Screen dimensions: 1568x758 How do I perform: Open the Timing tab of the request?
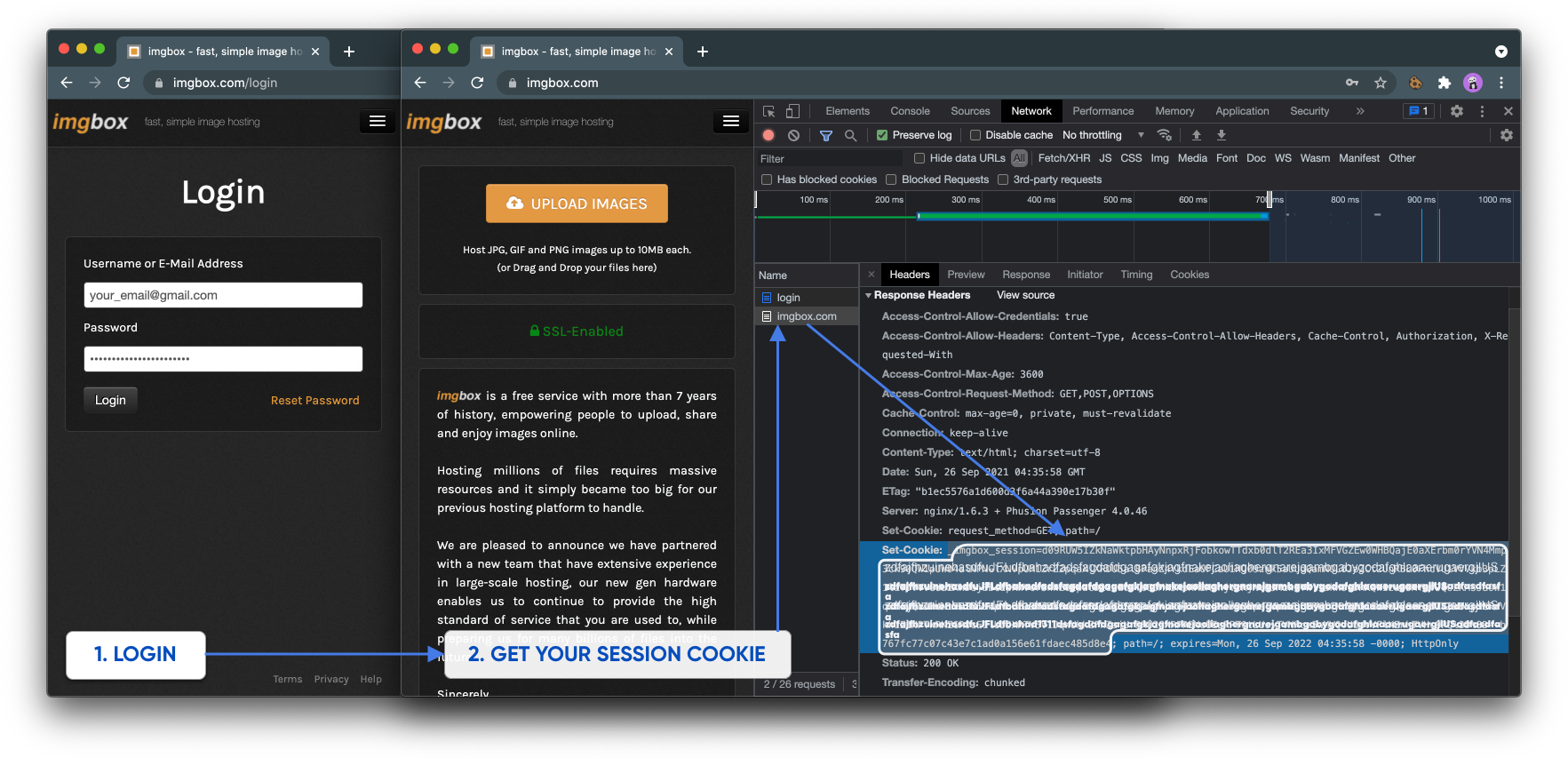pyautogui.click(x=1136, y=275)
